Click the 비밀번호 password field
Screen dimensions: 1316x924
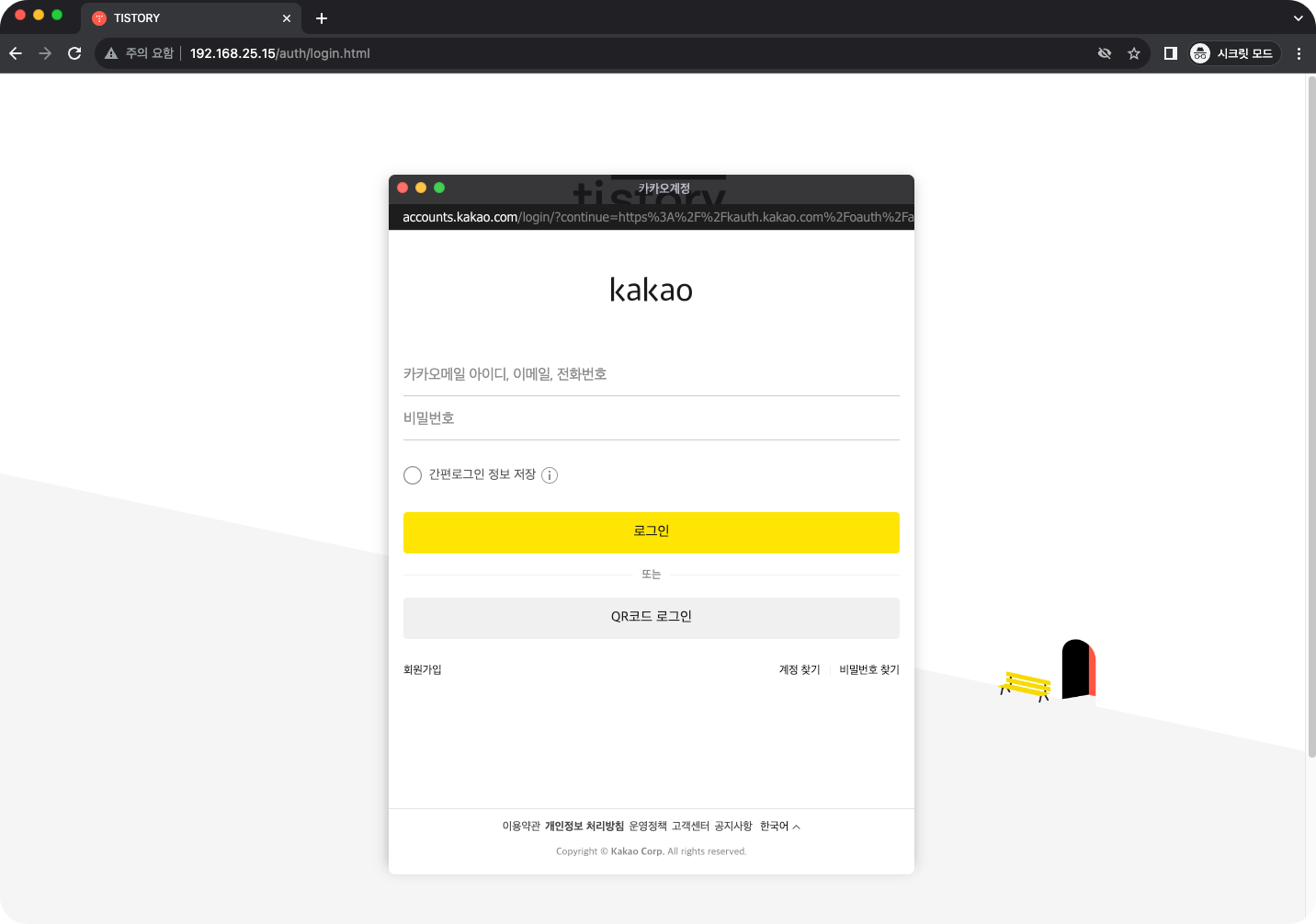(652, 418)
